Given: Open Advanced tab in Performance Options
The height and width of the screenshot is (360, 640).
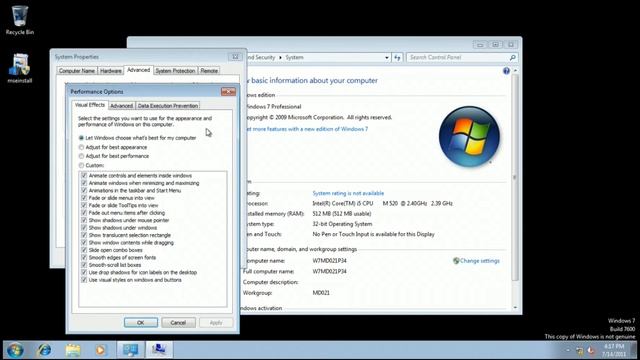Looking at the screenshot, I should coord(122,106).
